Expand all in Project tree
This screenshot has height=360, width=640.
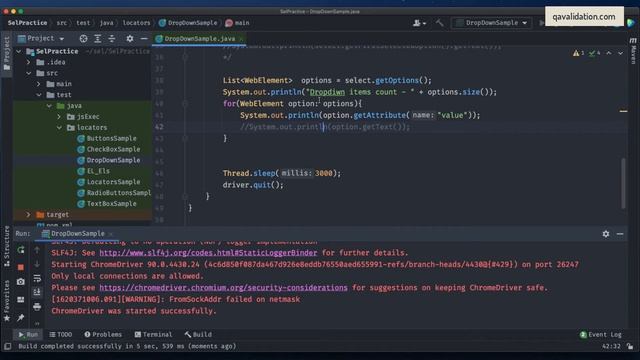[98, 38]
